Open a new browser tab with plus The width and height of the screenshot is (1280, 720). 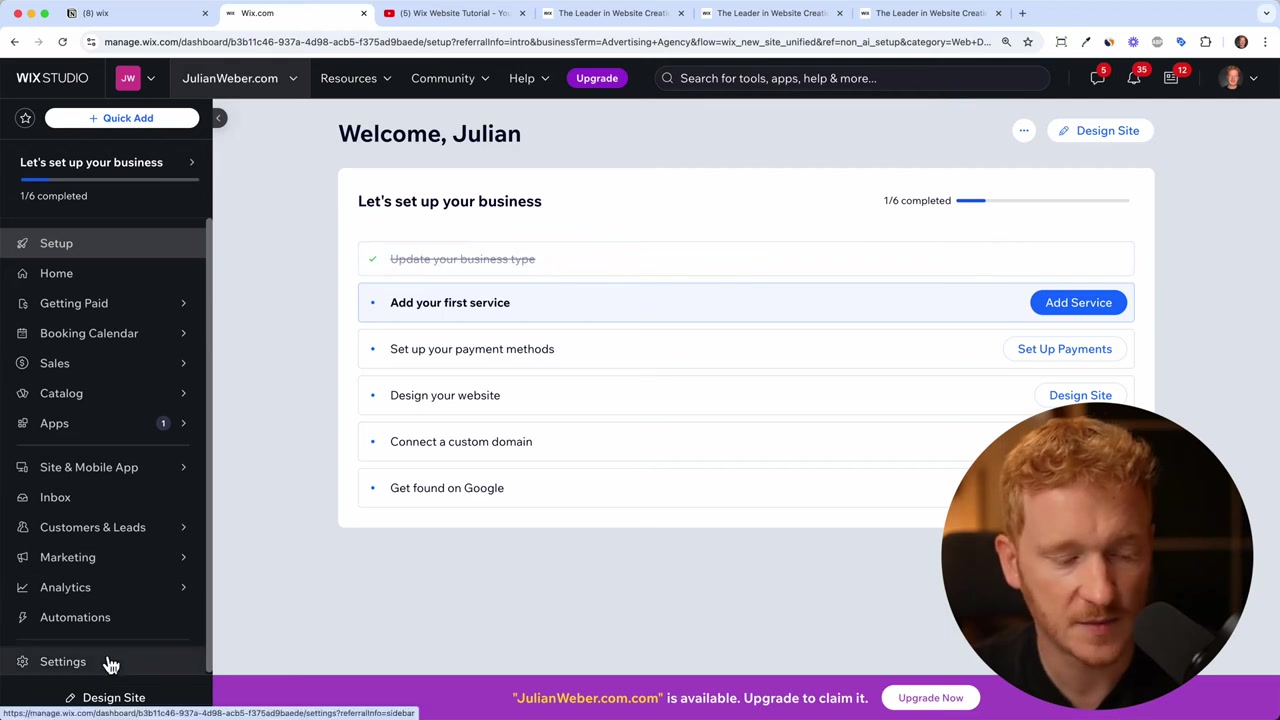click(x=1022, y=13)
